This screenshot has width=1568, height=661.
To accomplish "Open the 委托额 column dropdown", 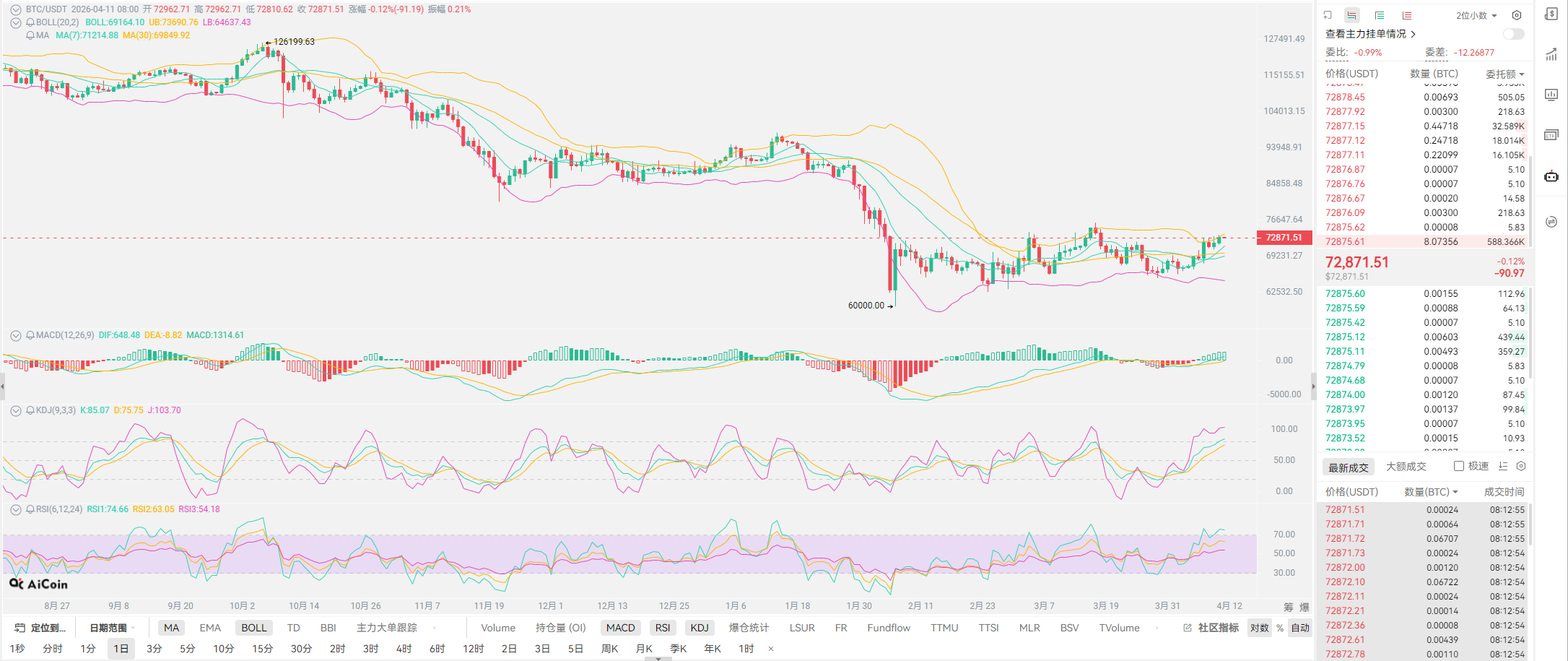I will point(1504,74).
